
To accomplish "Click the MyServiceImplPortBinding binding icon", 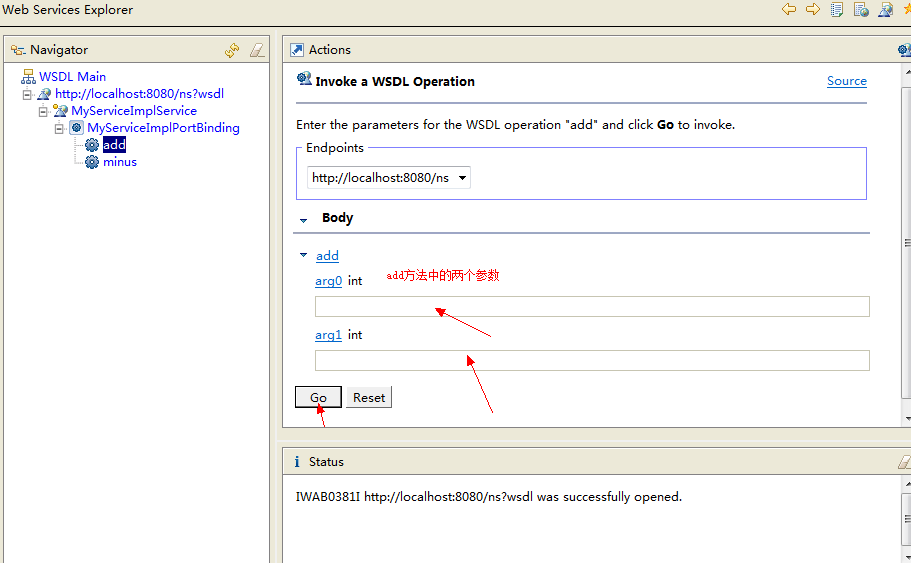I will [76, 127].
